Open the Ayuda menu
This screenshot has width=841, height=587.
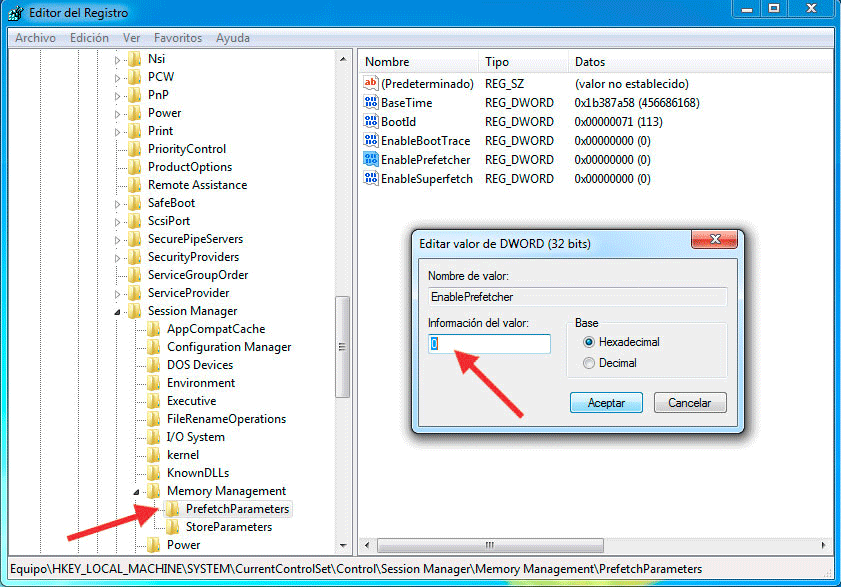[x=233, y=38]
